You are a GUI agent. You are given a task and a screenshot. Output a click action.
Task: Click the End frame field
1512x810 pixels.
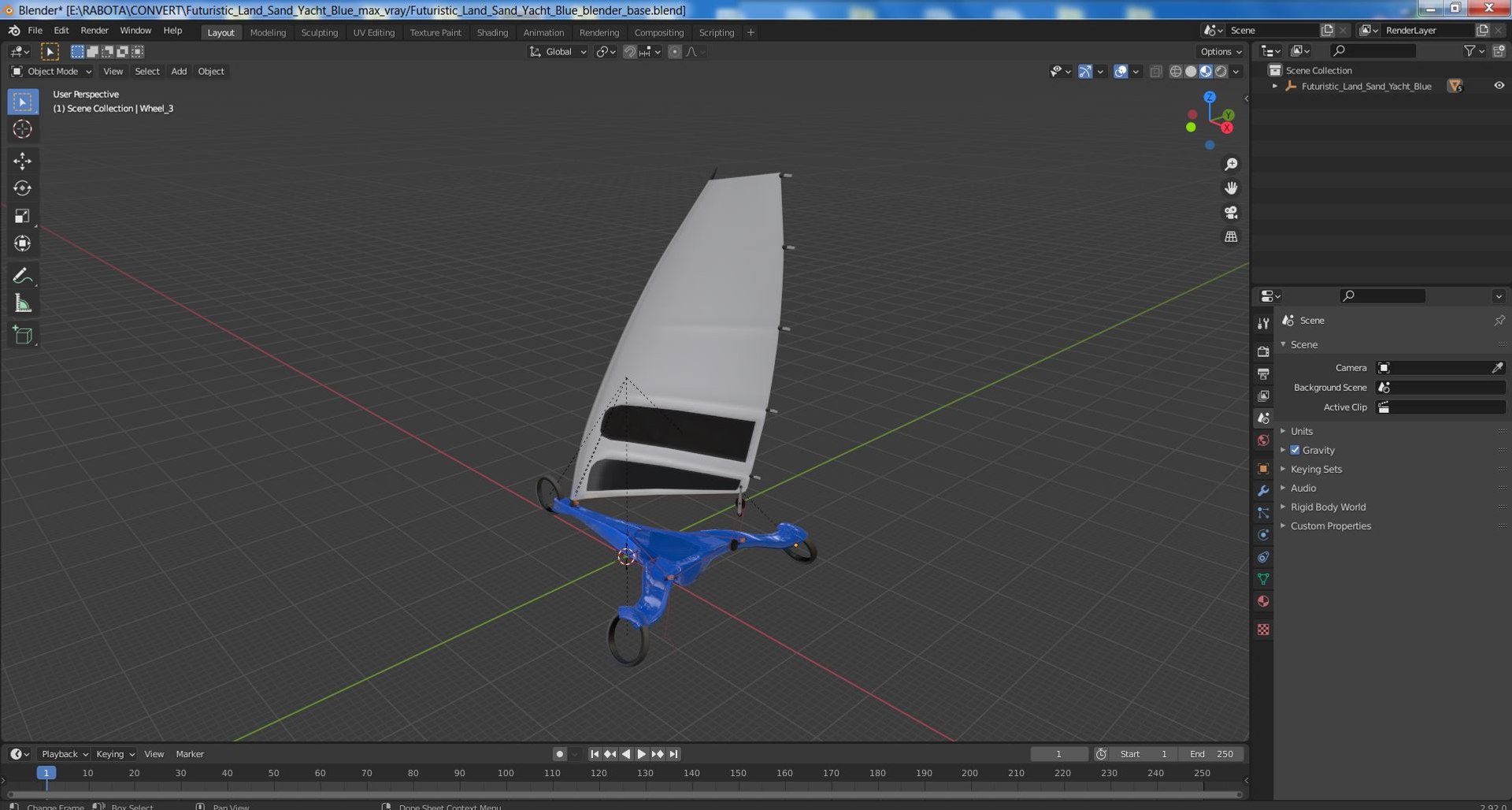[1212, 754]
